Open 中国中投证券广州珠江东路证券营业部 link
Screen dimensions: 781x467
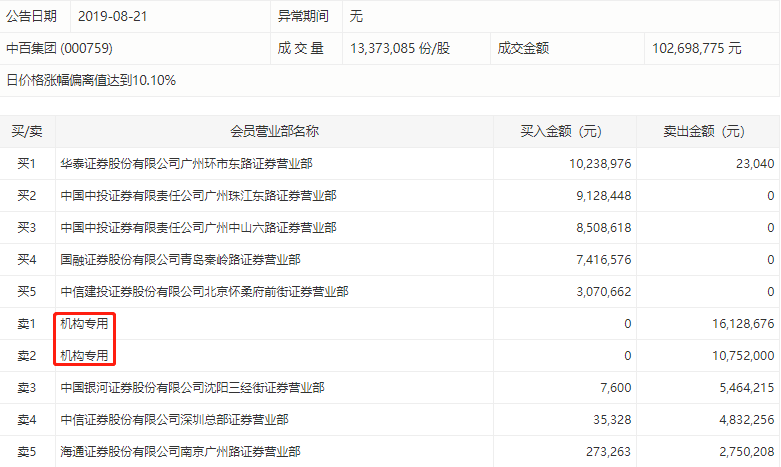click(x=198, y=195)
